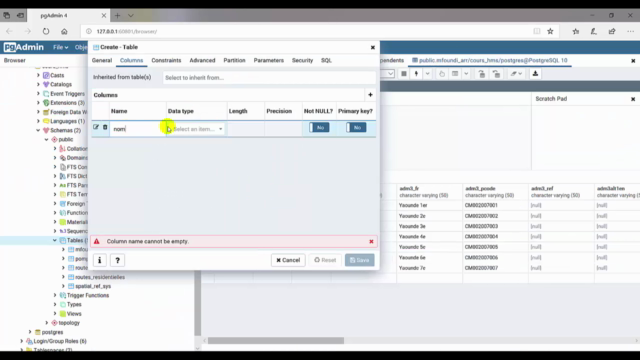Collapse the Tables node
Image resolution: width=640 pixels, height=360 pixels.
coord(55,240)
